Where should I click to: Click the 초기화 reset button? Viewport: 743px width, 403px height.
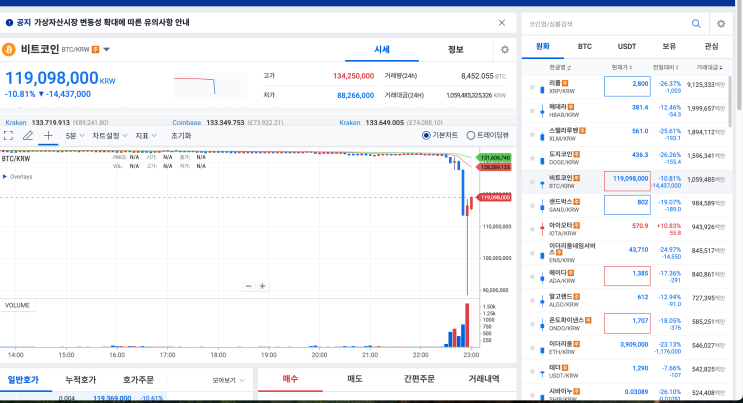point(181,136)
